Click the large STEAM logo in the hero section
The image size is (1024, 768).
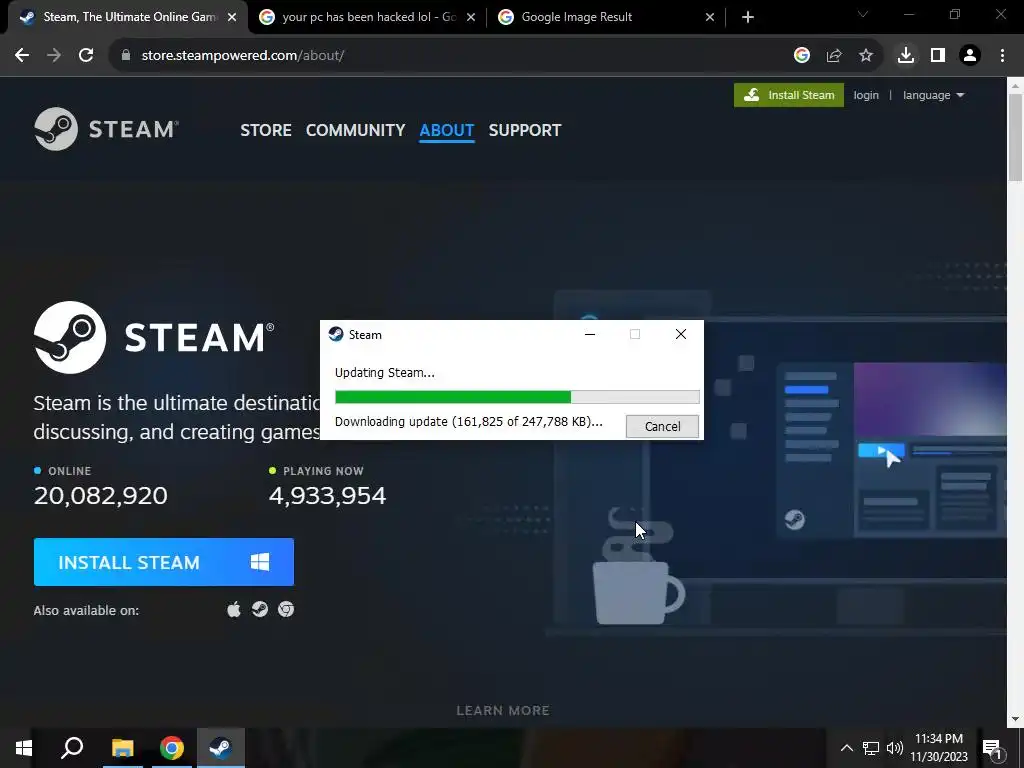pos(154,337)
